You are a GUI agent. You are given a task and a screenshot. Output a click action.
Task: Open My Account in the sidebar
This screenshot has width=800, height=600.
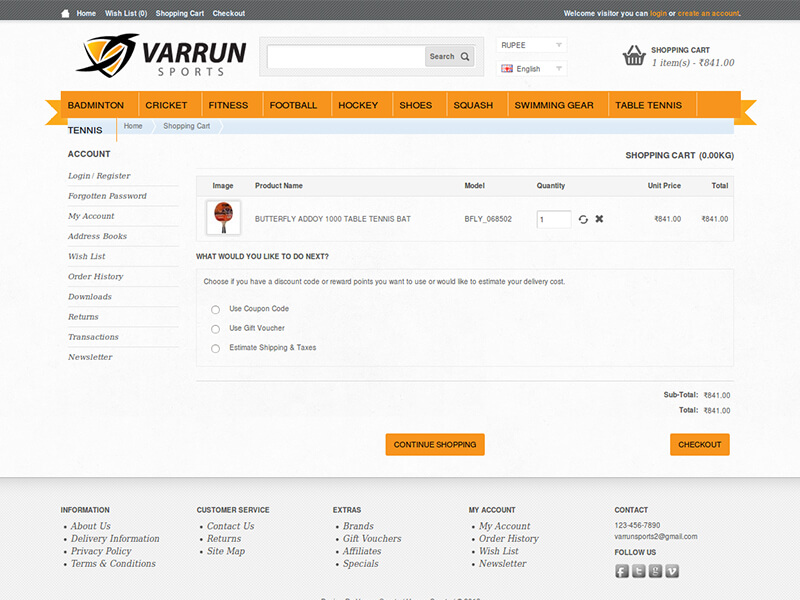(91, 216)
